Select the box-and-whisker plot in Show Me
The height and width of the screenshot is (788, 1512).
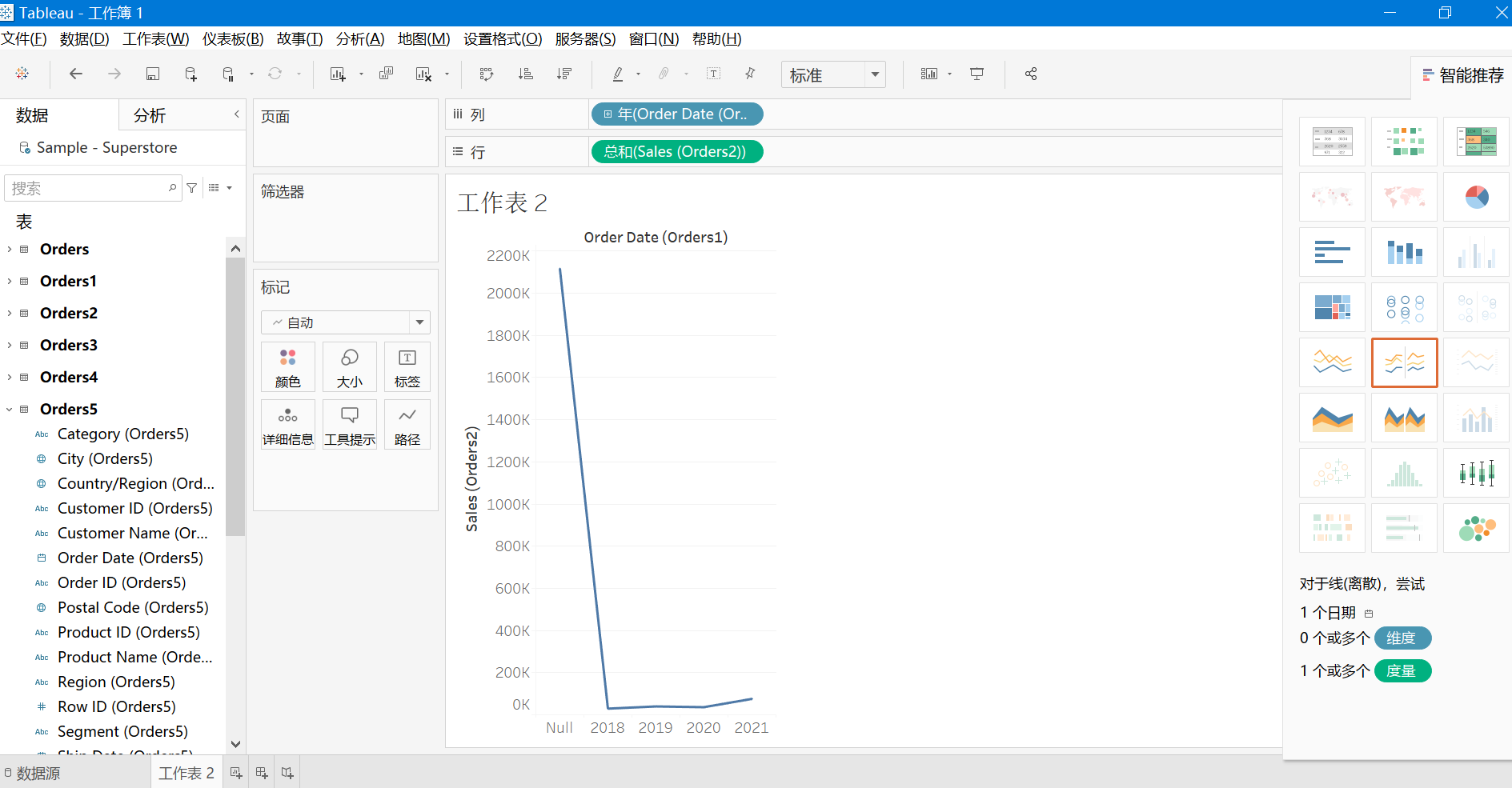1476,473
